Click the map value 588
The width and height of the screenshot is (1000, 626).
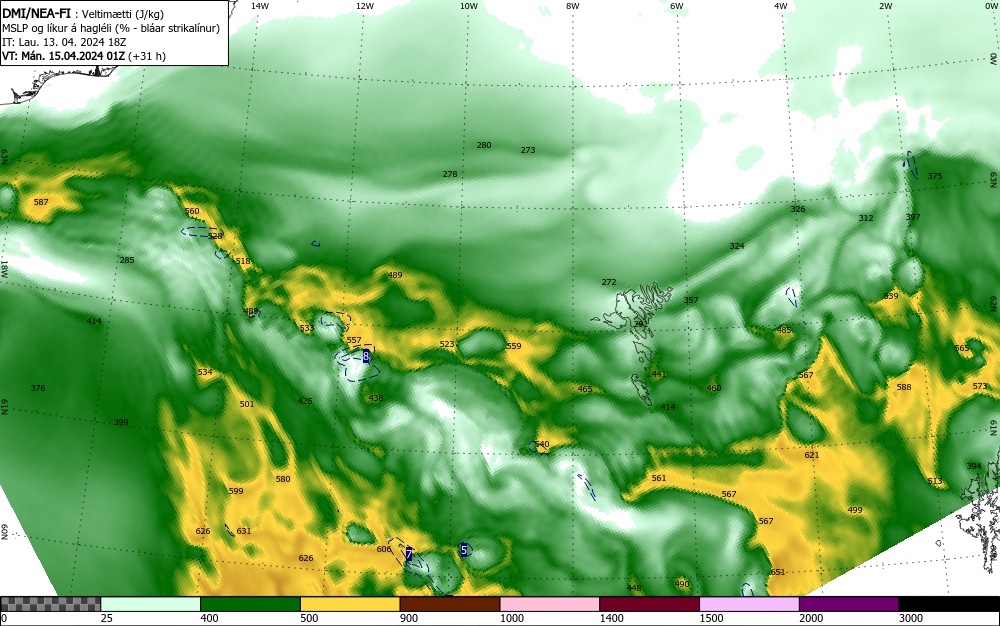pyautogui.click(x=904, y=387)
